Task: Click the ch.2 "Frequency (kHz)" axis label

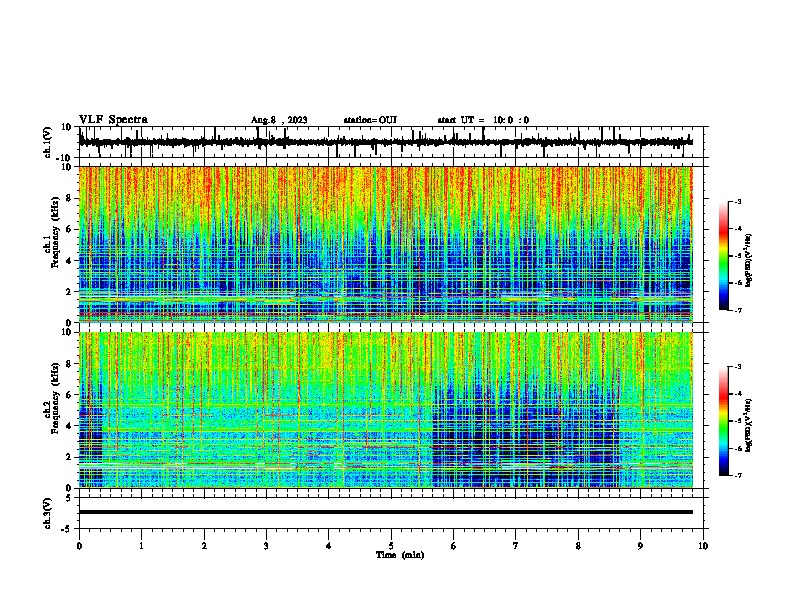Action: click(x=55, y=398)
